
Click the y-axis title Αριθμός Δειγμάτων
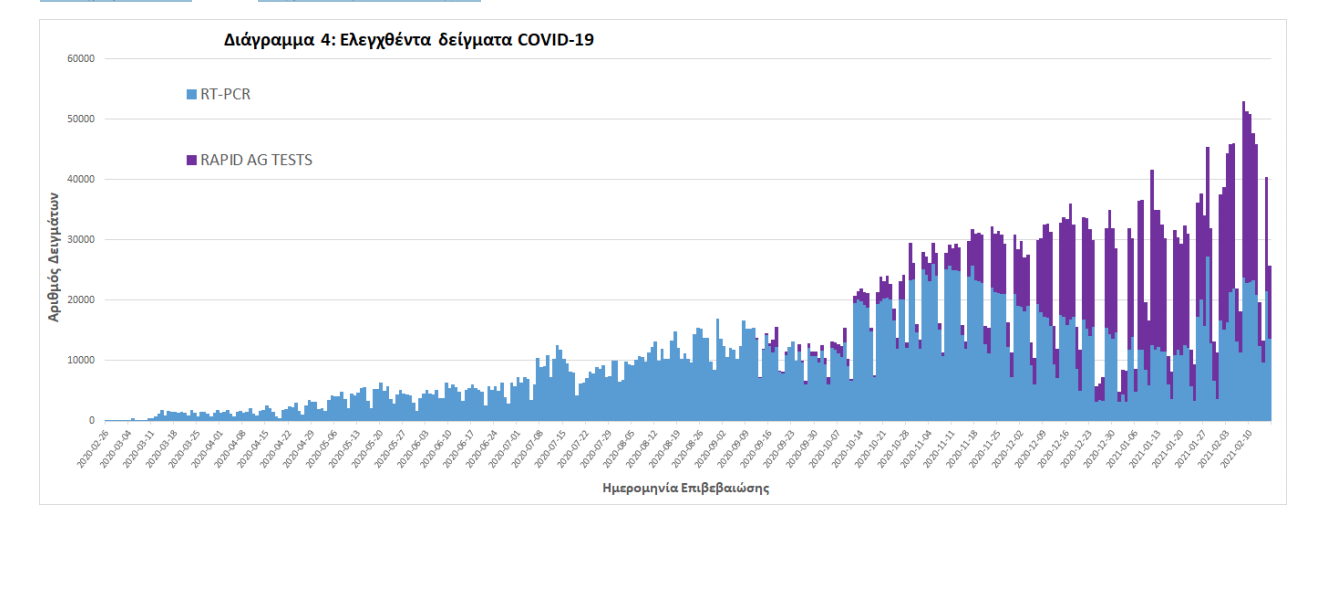click(54, 256)
